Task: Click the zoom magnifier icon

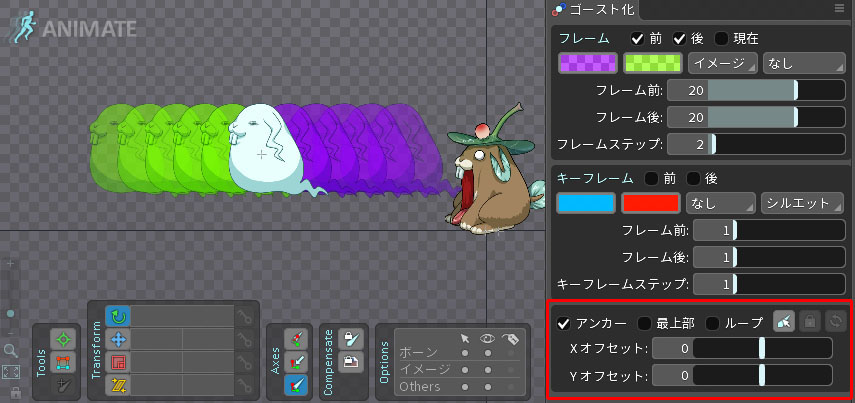Action: coord(10,351)
